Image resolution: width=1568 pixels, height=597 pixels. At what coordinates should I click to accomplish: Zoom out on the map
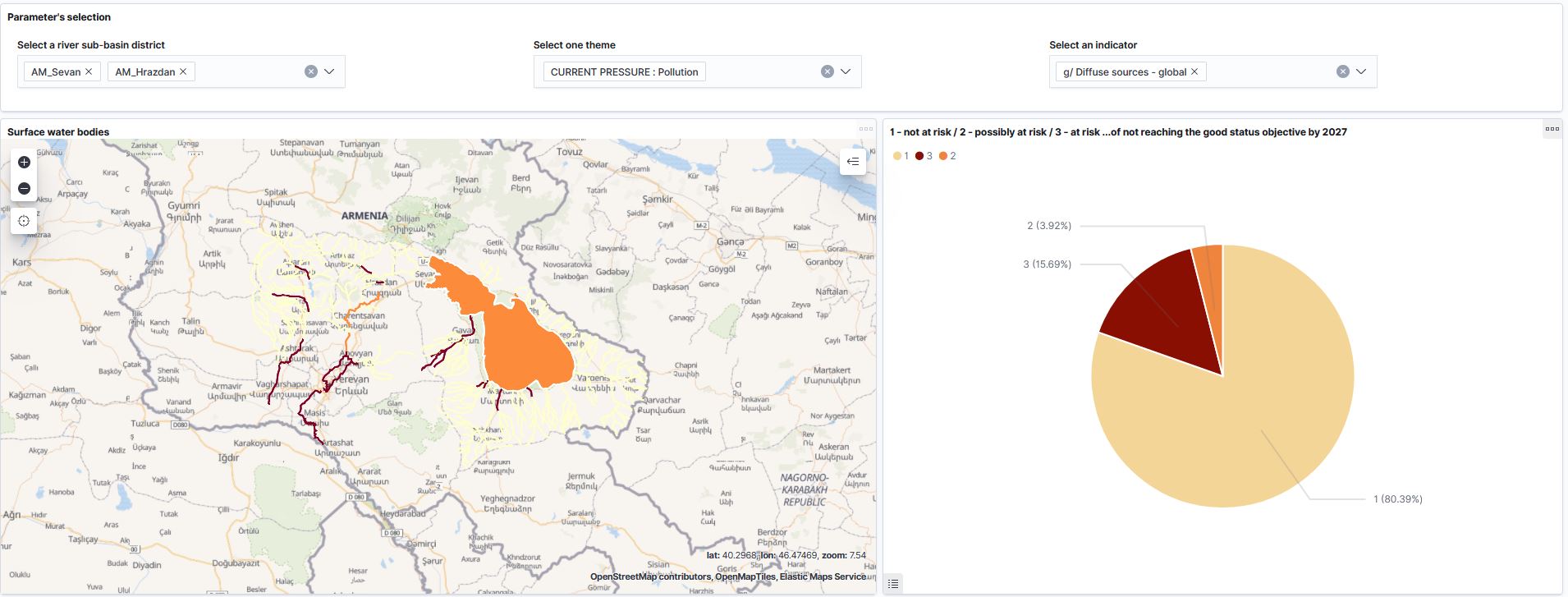pos(24,188)
